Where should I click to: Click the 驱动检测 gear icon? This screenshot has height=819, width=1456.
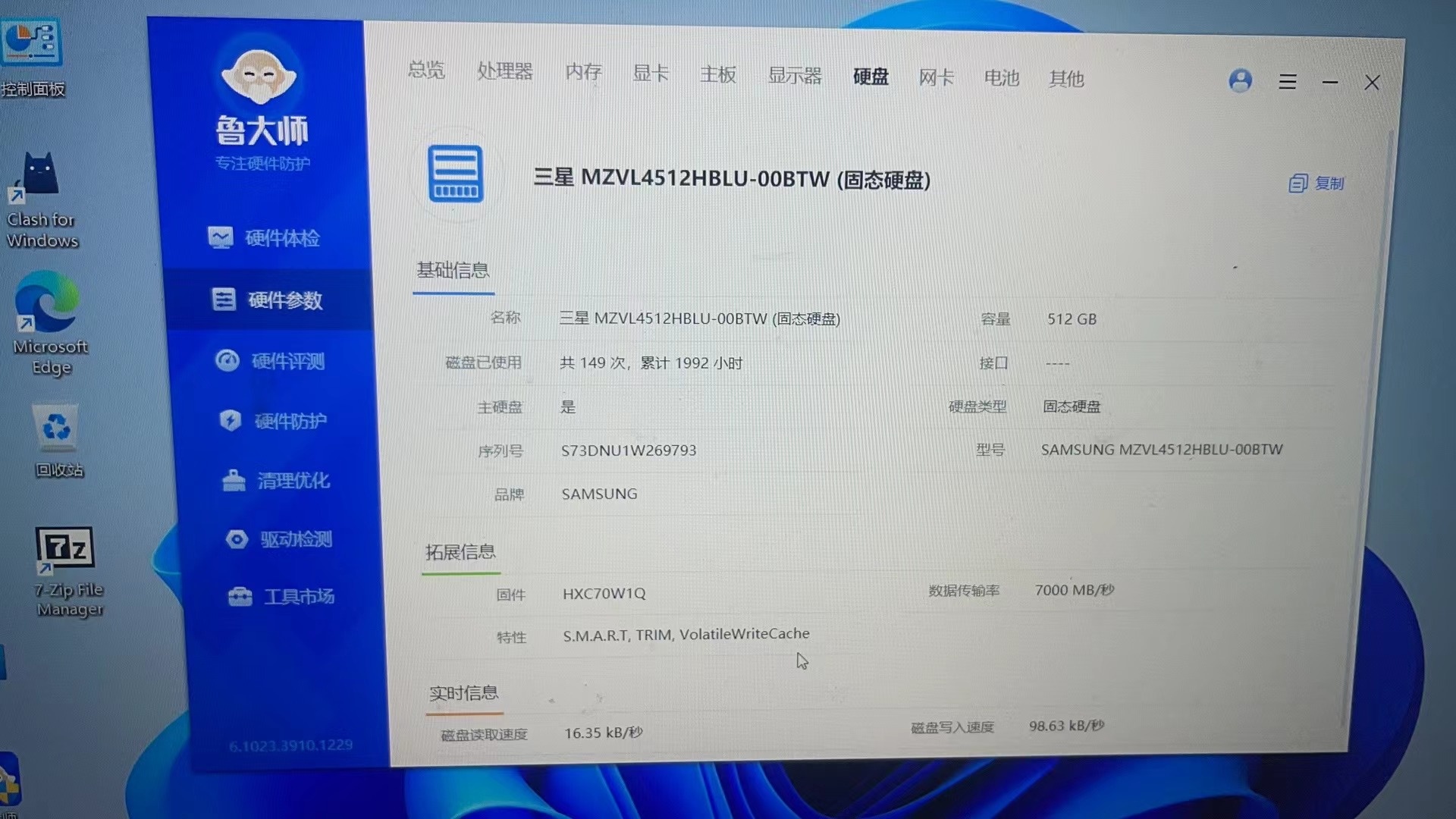[x=237, y=539]
